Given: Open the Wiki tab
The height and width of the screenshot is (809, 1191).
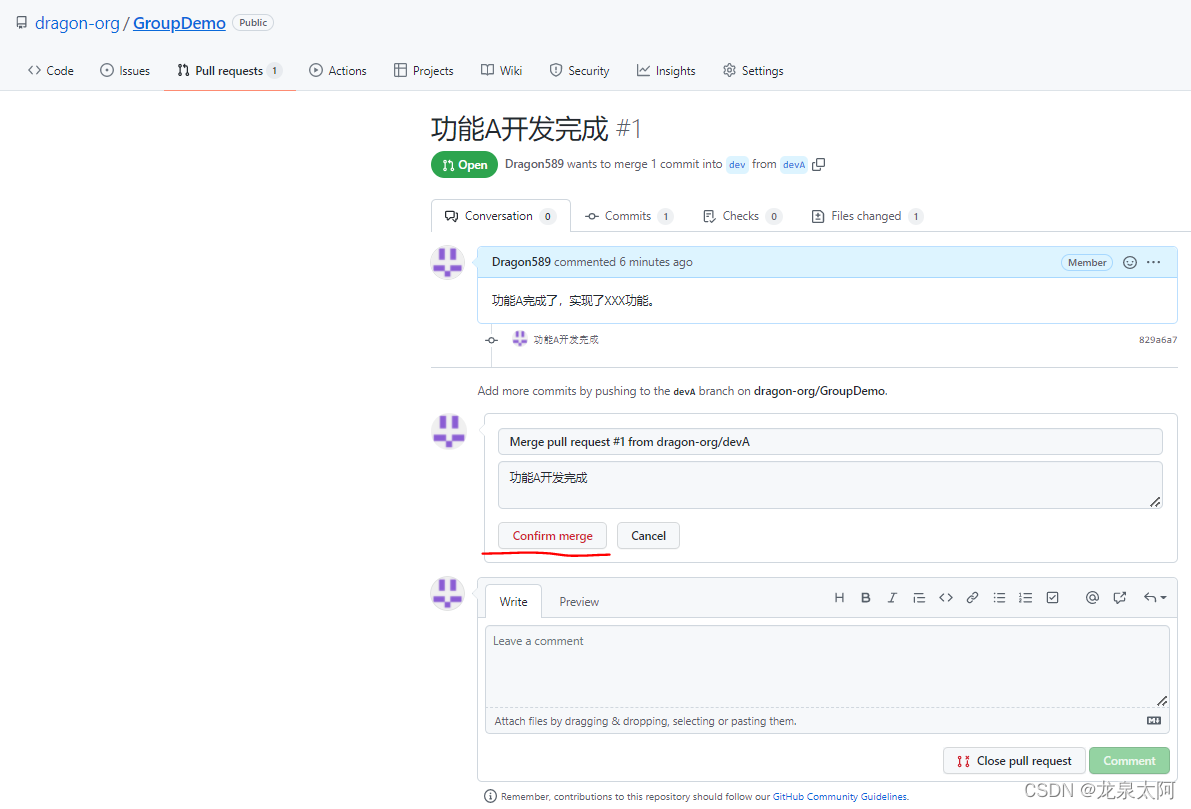Looking at the screenshot, I should click(x=501, y=71).
